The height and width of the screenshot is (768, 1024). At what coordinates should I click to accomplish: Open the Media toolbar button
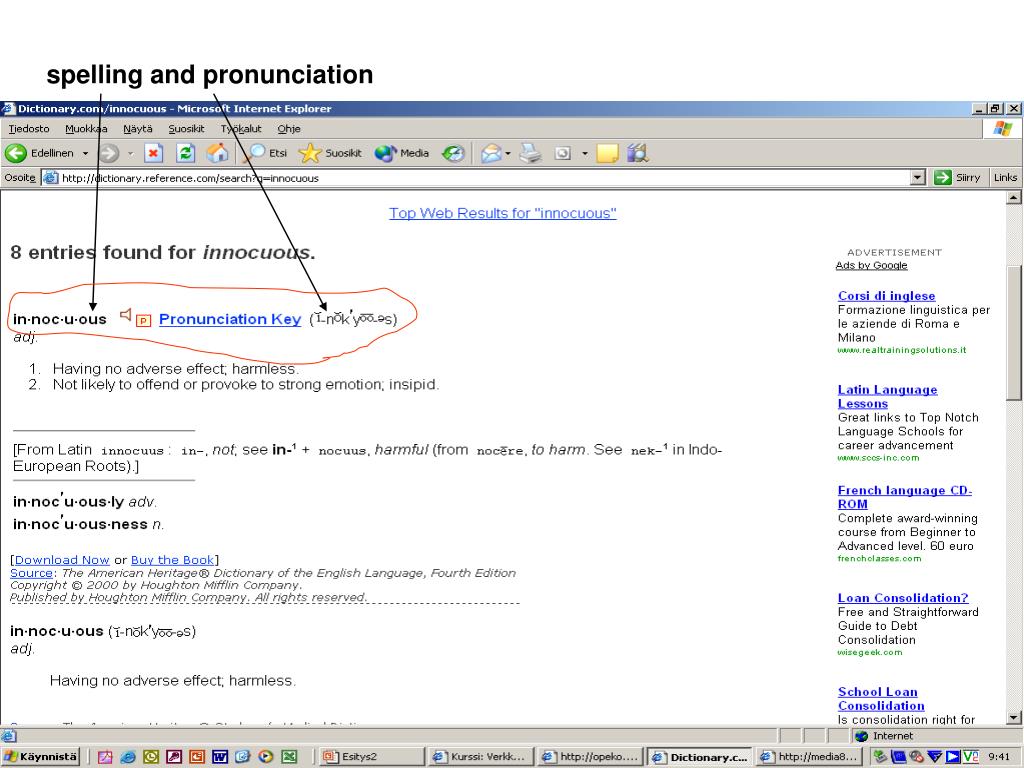coord(402,153)
